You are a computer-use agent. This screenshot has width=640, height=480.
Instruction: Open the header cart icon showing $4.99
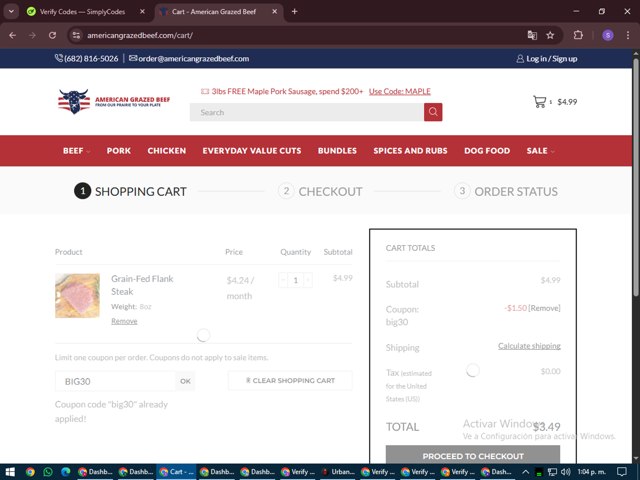pos(555,102)
